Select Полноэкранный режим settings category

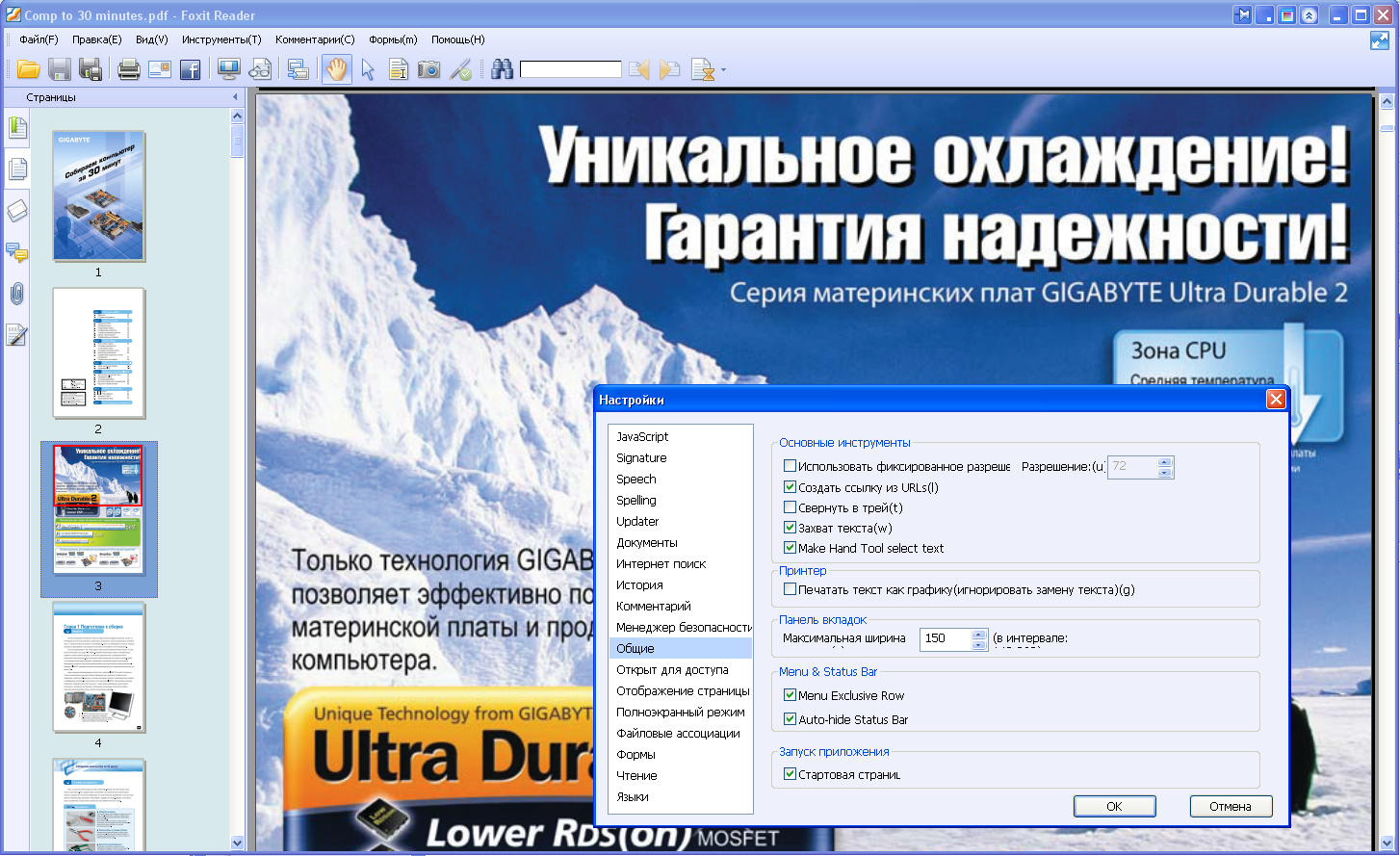click(x=681, y=712)
